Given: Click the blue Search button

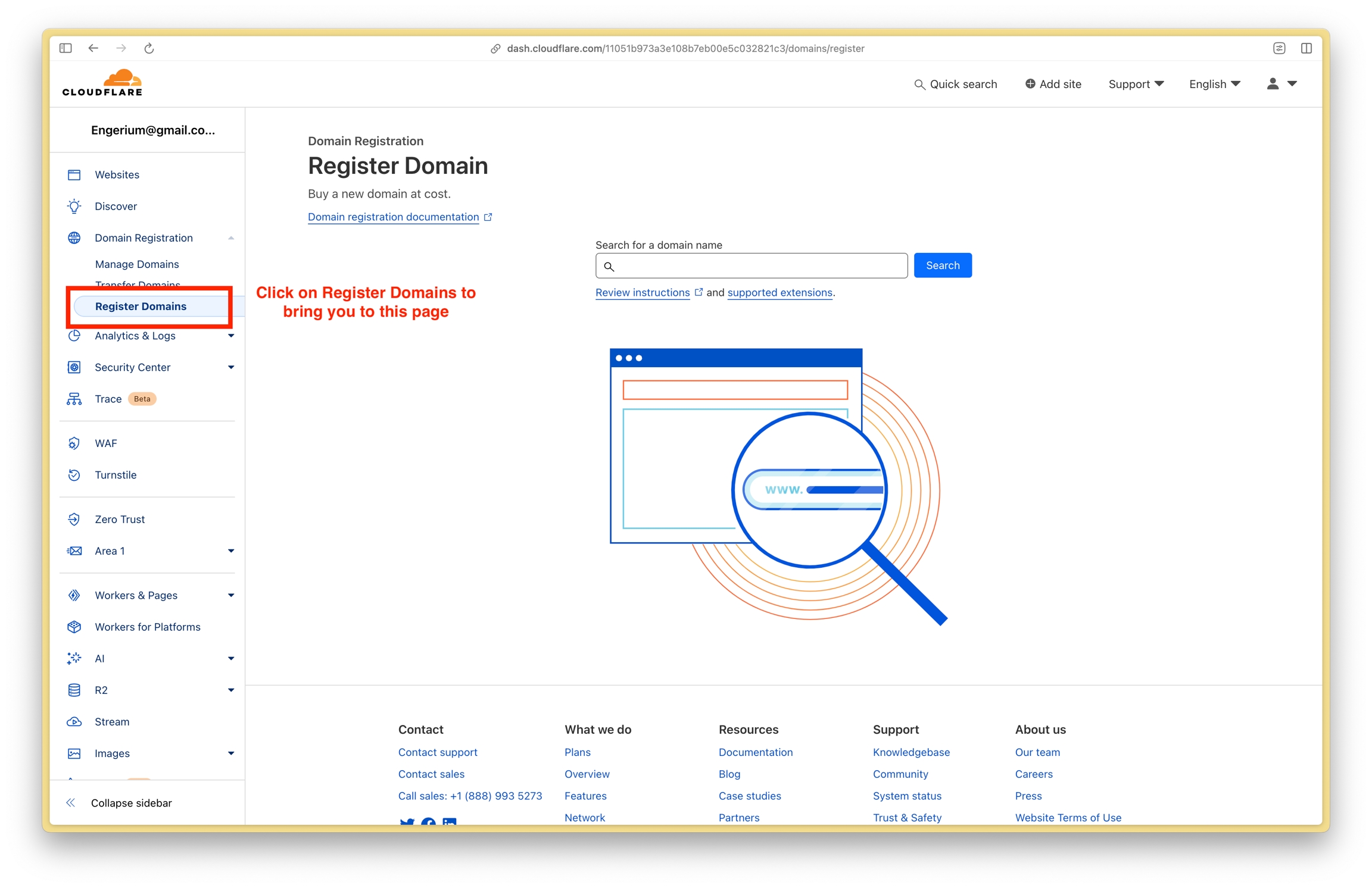Looking at the screenshot, I should pos(942,265).
